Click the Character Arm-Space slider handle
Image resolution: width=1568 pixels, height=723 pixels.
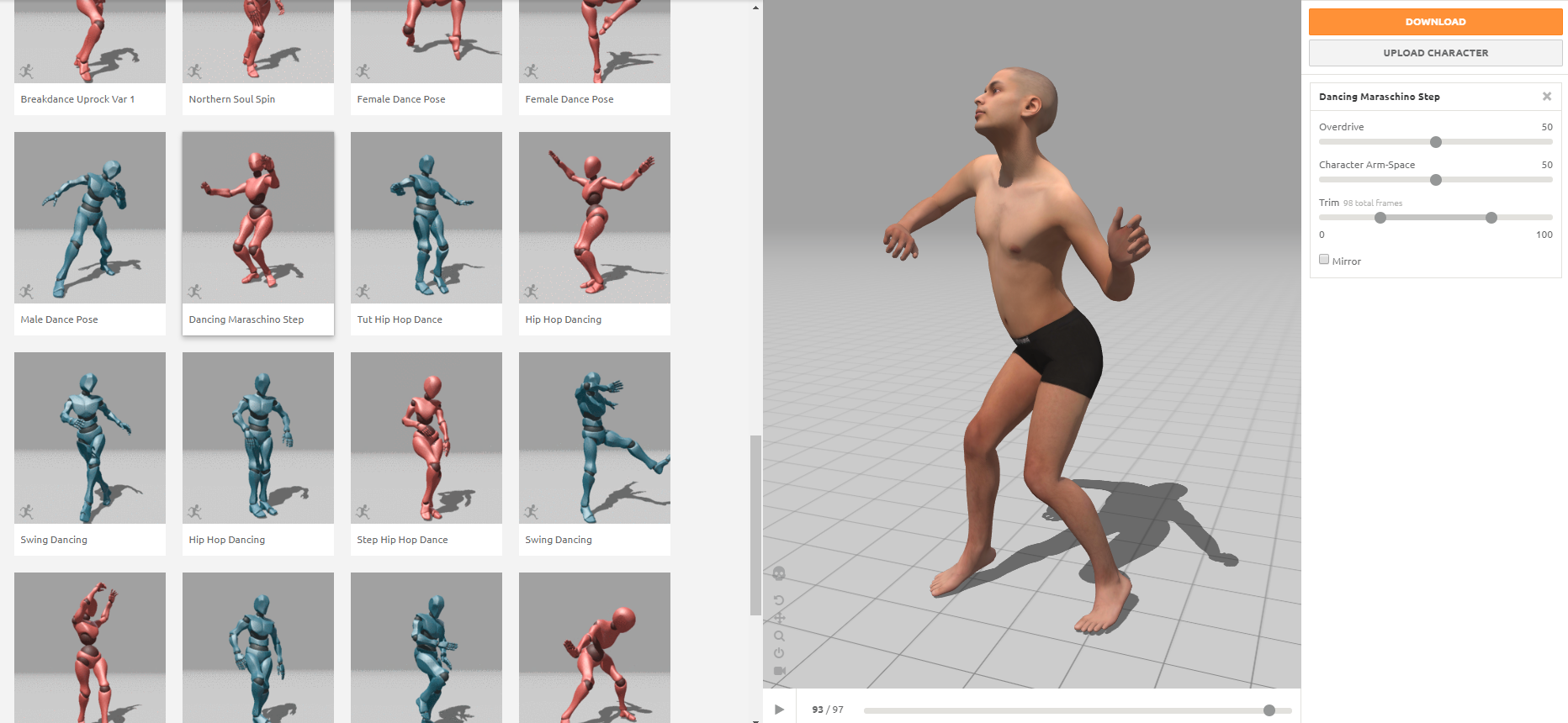point(1436,180)
